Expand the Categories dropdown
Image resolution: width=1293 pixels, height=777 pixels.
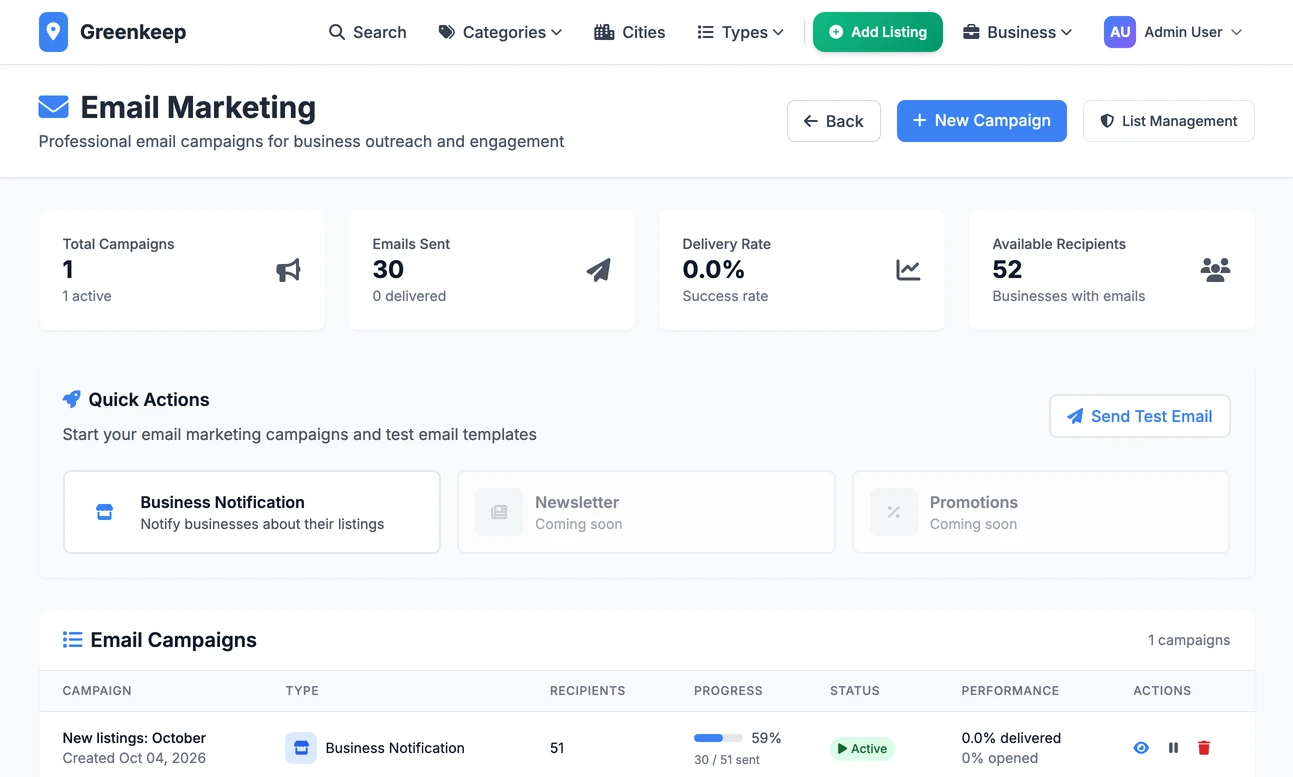click(500, 32)
